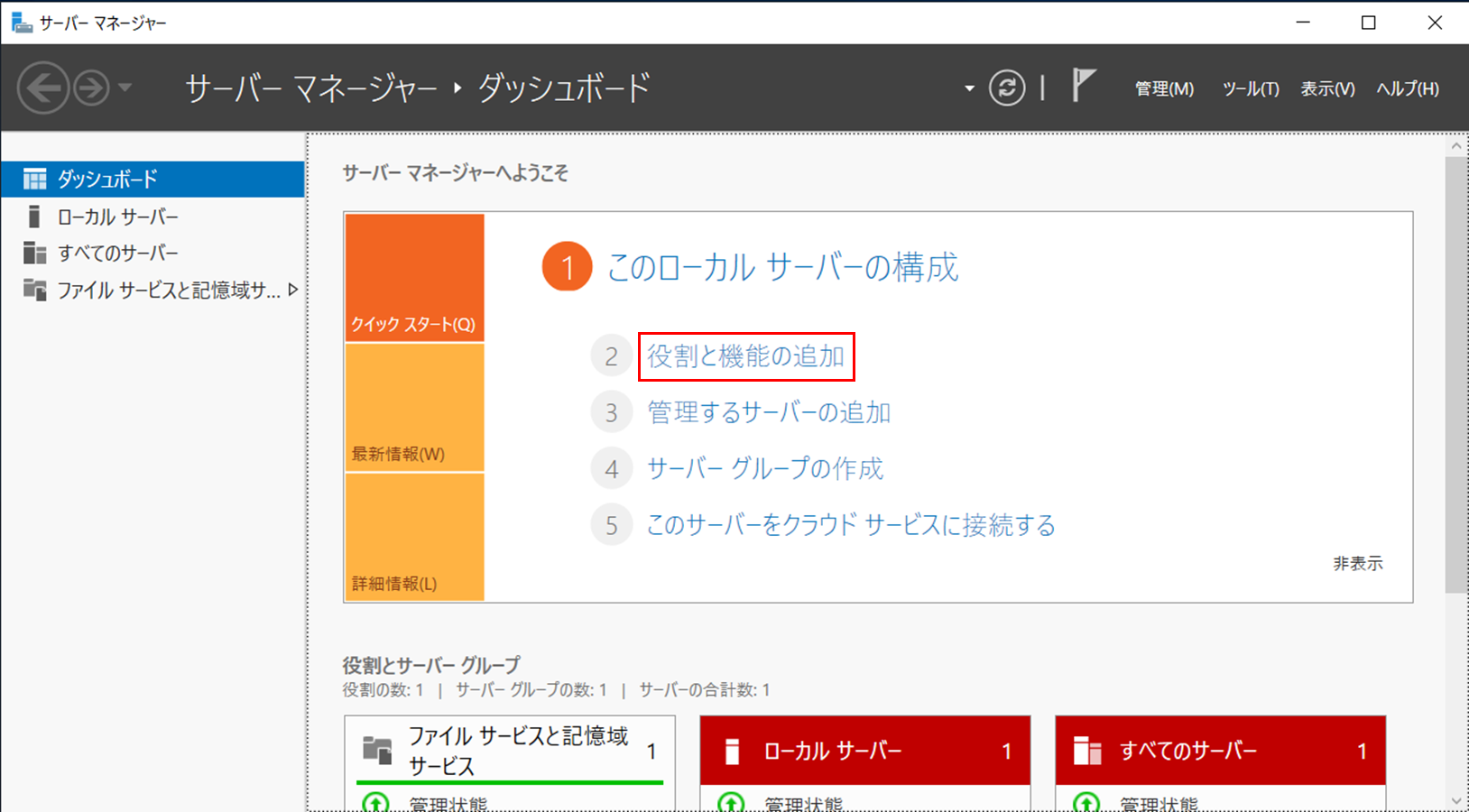The image size is (1469, 812).
Task: Click the ローカル サーバー tile server icon
Action: point(732,752)
